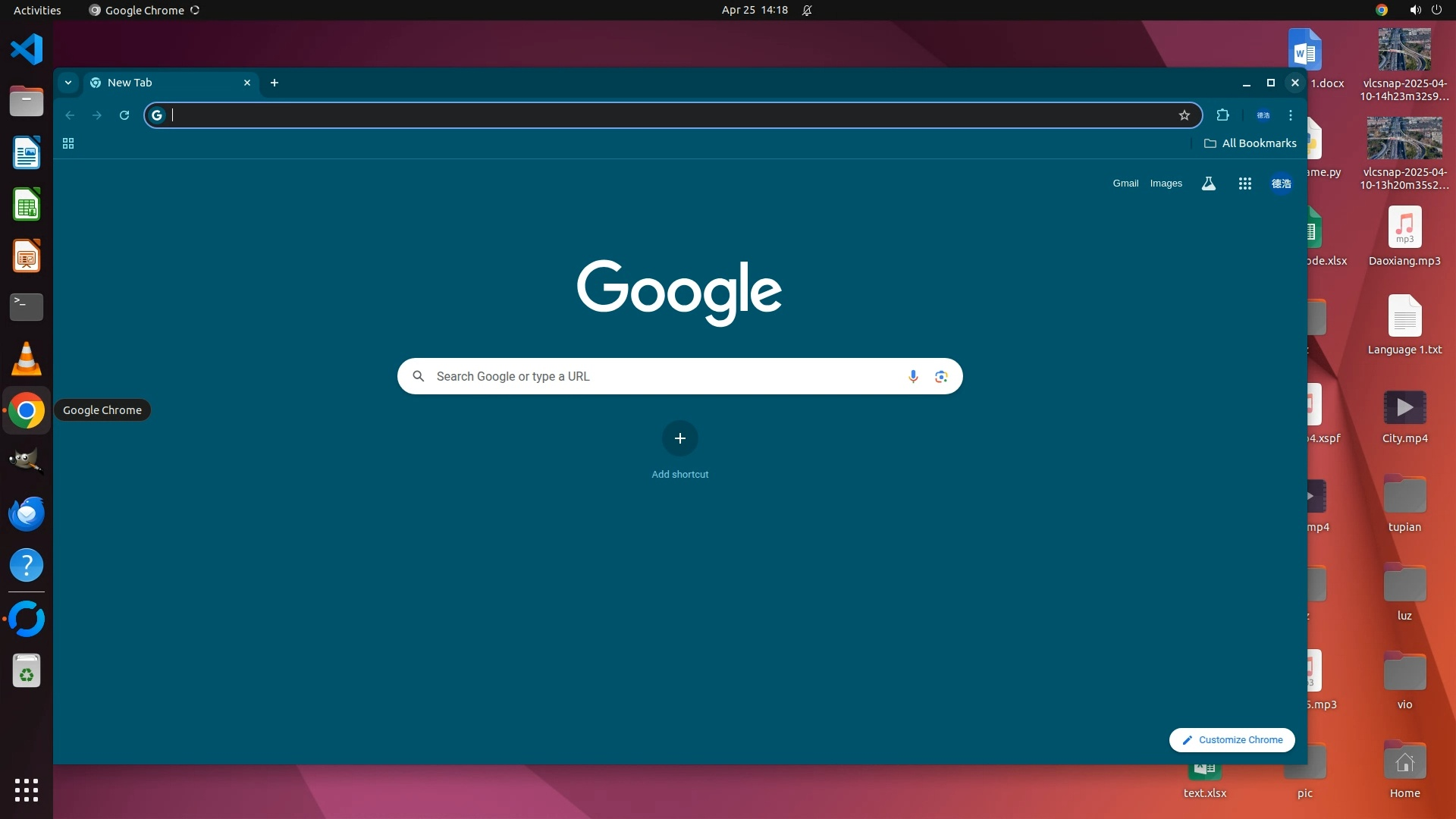Click the voice search microphone icon

coord(913,376)
